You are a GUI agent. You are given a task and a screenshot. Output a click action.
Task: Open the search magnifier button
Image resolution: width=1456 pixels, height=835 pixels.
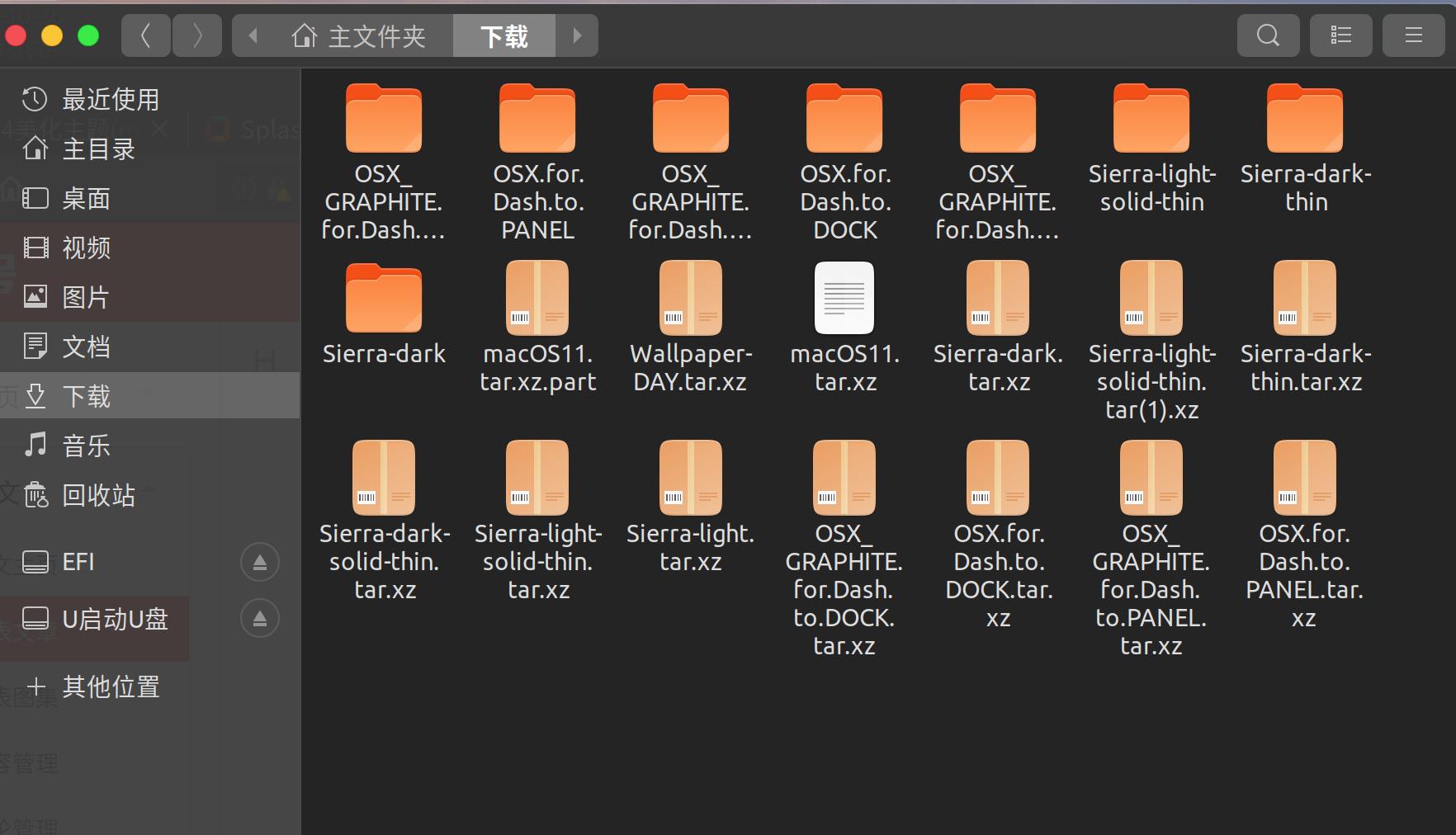click(x=1268, y=35)
